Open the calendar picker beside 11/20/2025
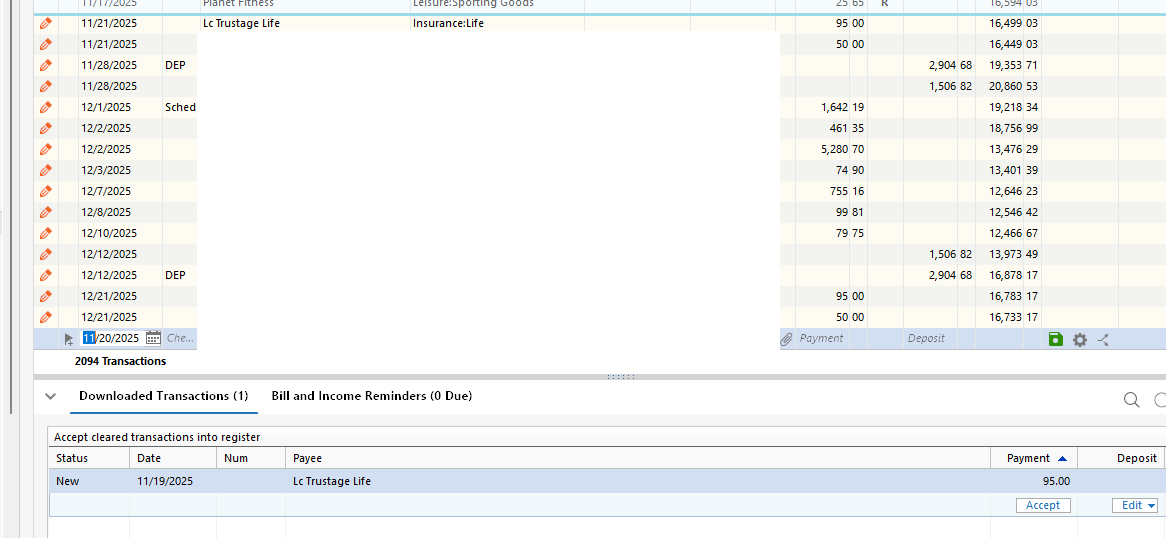 [152, 339]
